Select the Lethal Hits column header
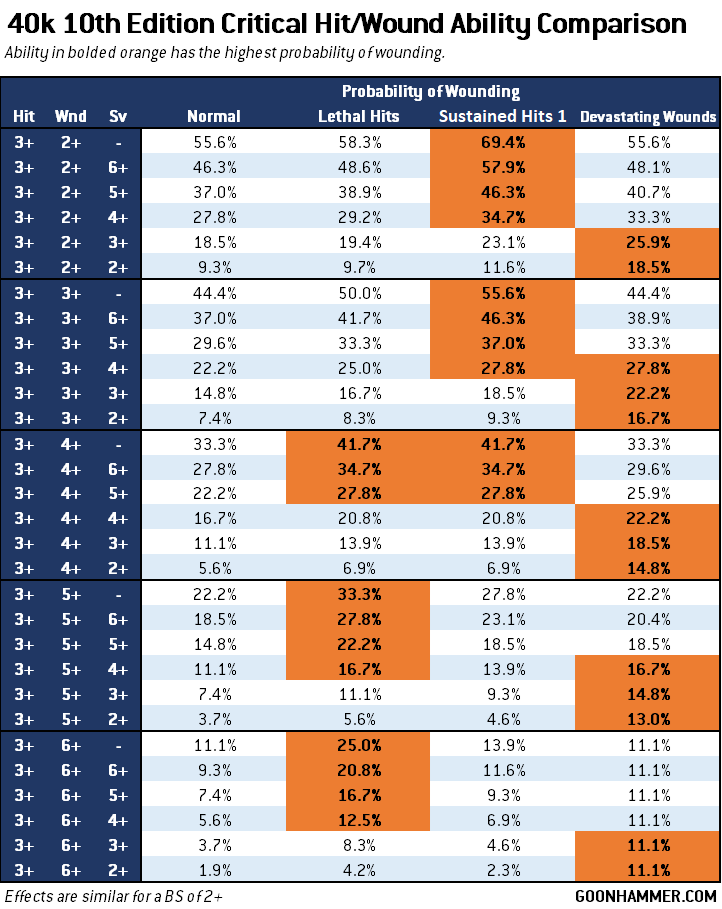This screenshot has height=909, width=722. (x=358, y=117)
